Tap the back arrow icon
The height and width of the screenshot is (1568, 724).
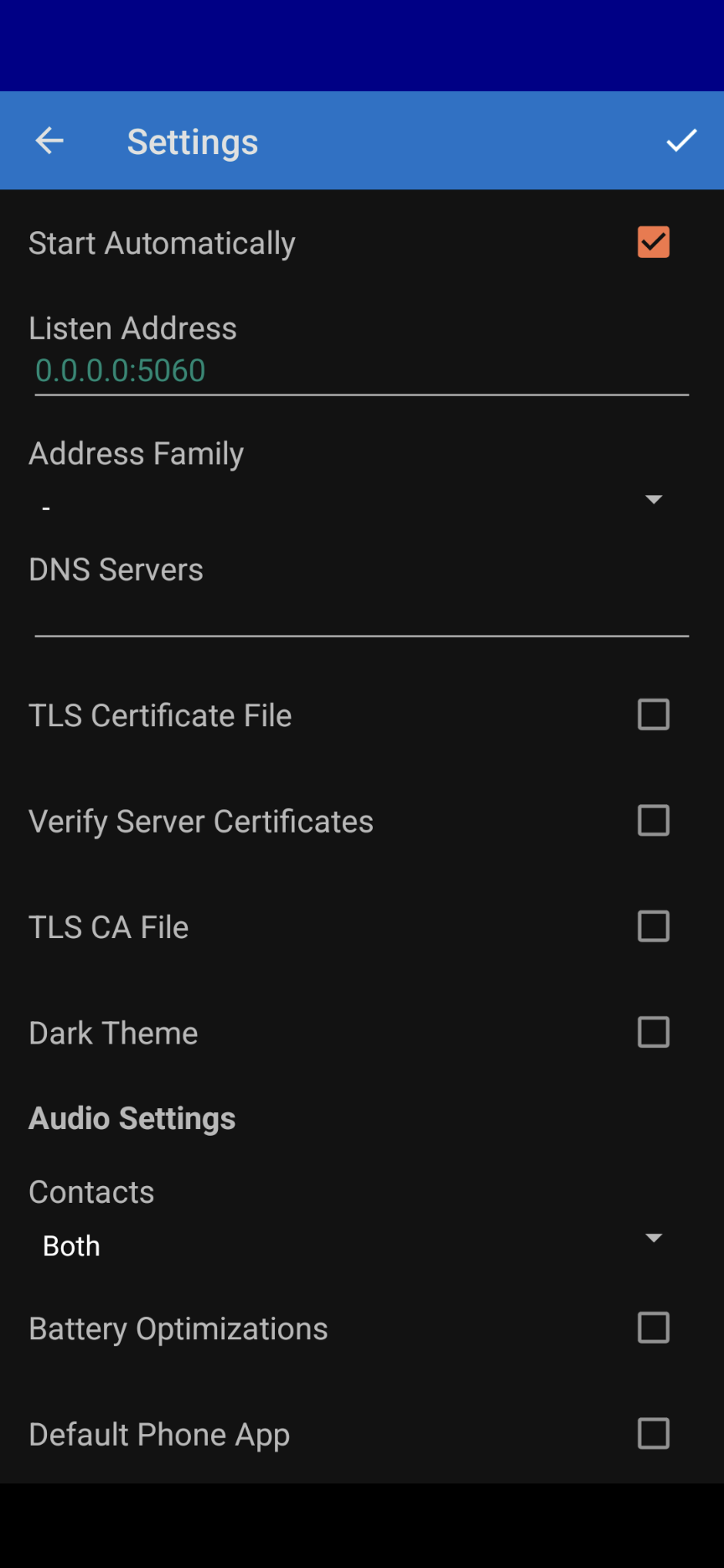pyautogui.click(x=49, y=141)
